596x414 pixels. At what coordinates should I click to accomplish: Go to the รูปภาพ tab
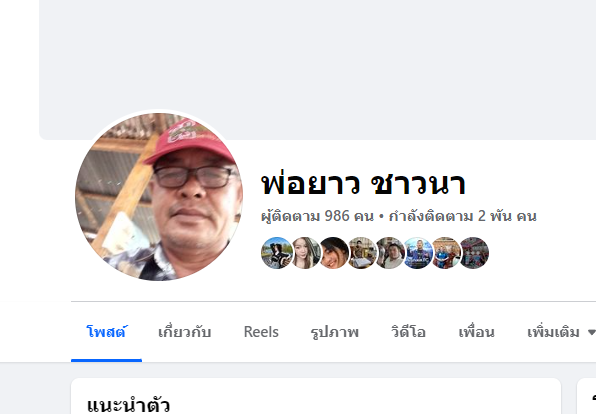tap(334, 332)
